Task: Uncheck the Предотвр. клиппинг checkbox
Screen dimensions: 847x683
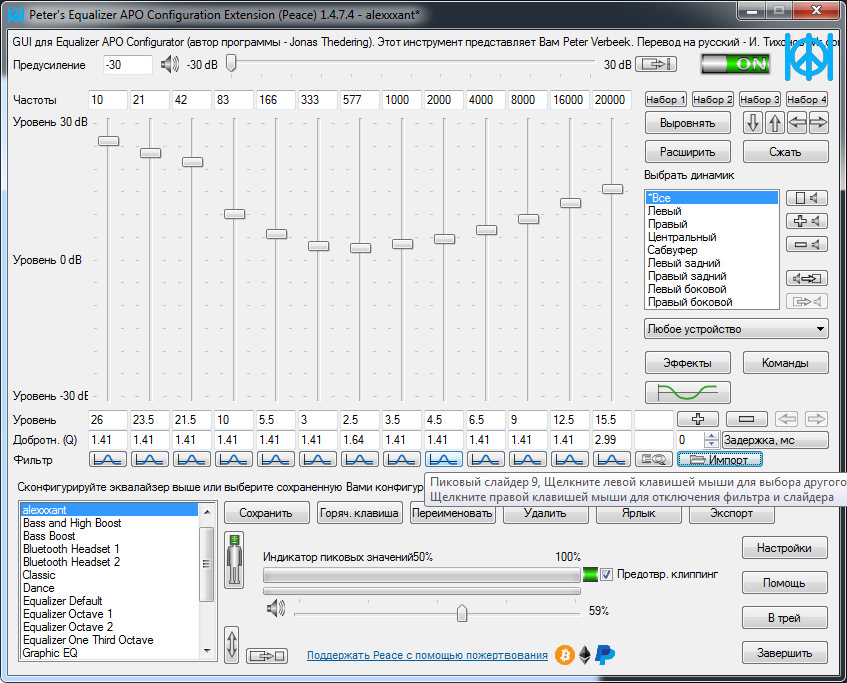Action: [x=606, y=575]
